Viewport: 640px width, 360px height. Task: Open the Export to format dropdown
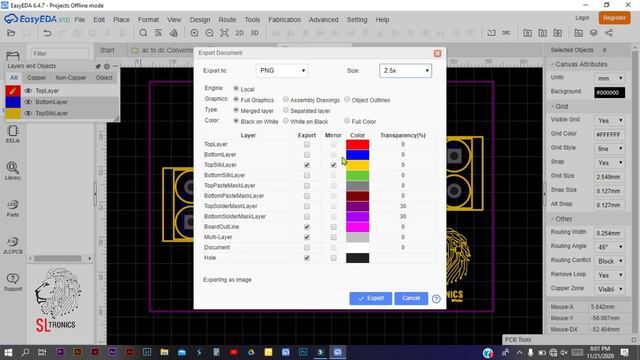click(282, 71)
